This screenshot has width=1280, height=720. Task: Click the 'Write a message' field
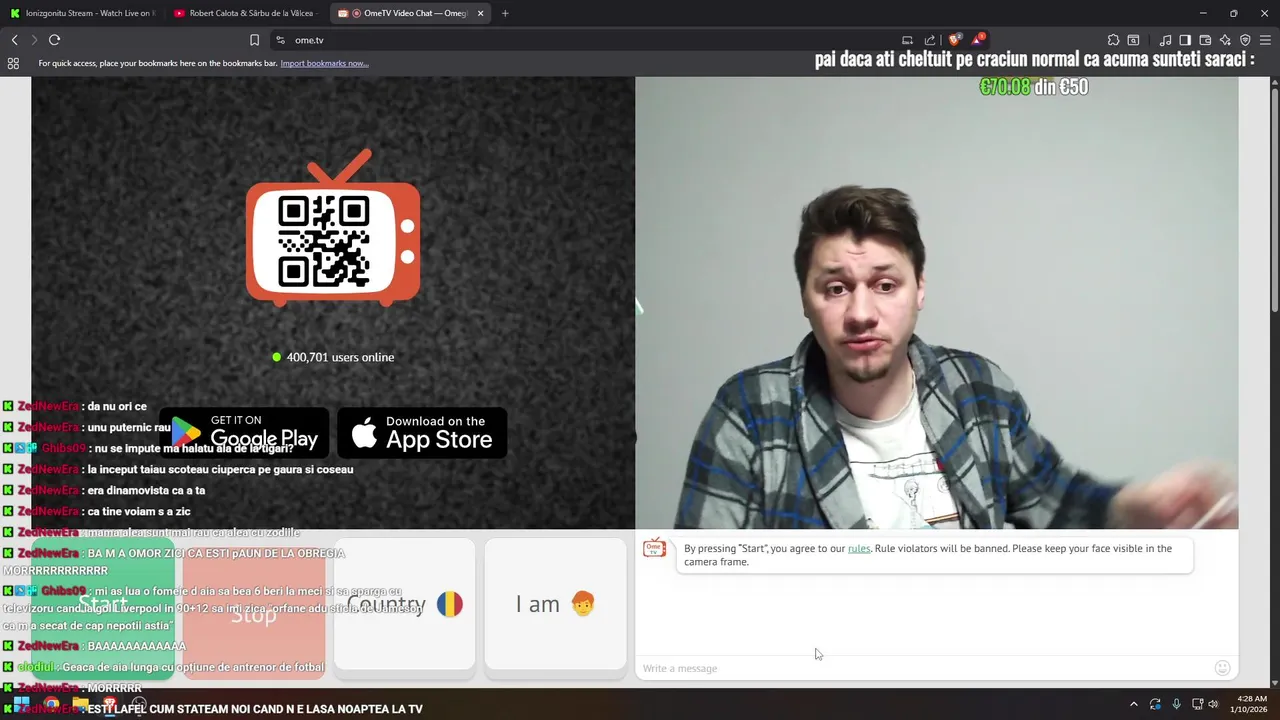[922, 668]
